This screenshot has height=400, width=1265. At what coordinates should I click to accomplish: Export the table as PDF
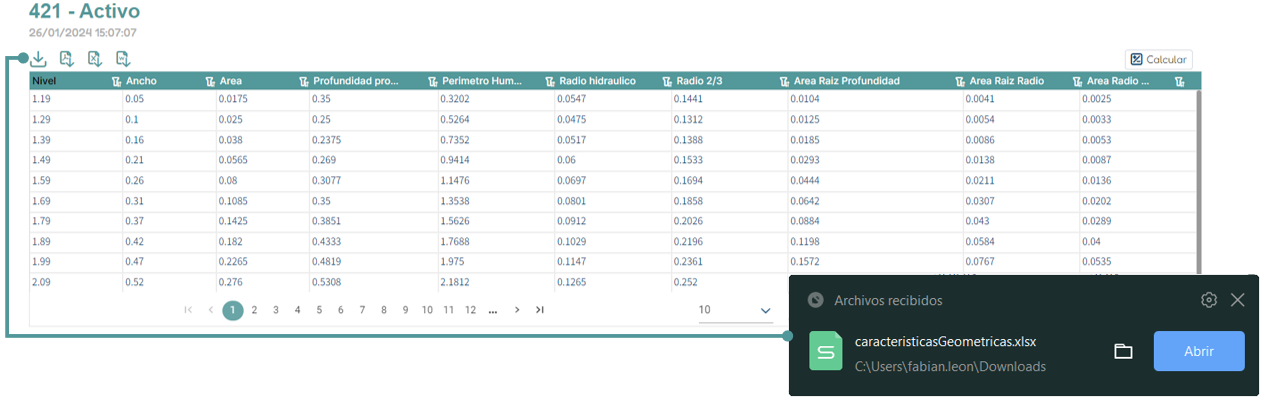pyautogui.click(x=67, y=59)
